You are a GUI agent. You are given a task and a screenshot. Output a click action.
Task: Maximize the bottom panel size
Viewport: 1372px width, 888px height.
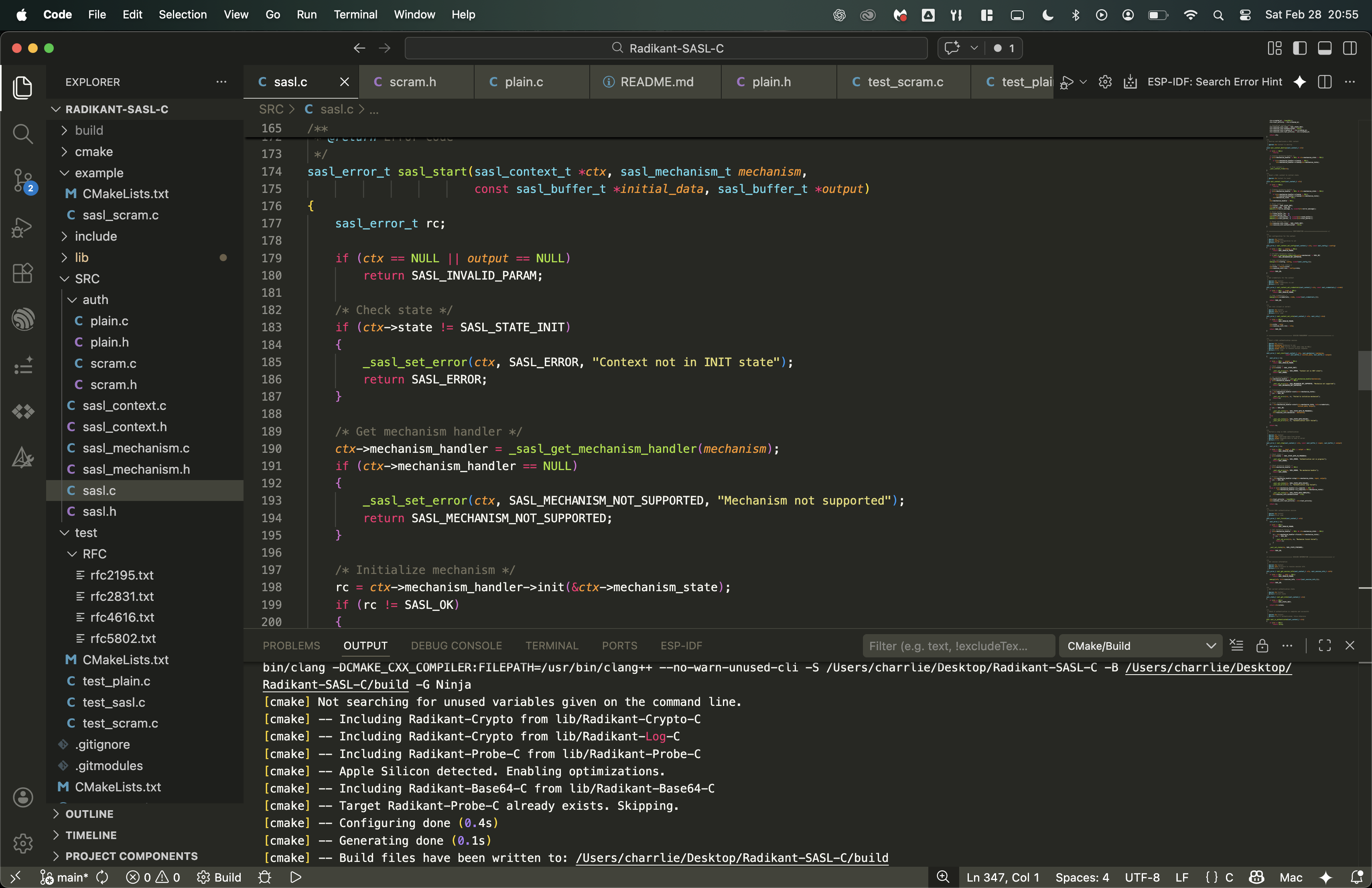tap(1325, 645)
